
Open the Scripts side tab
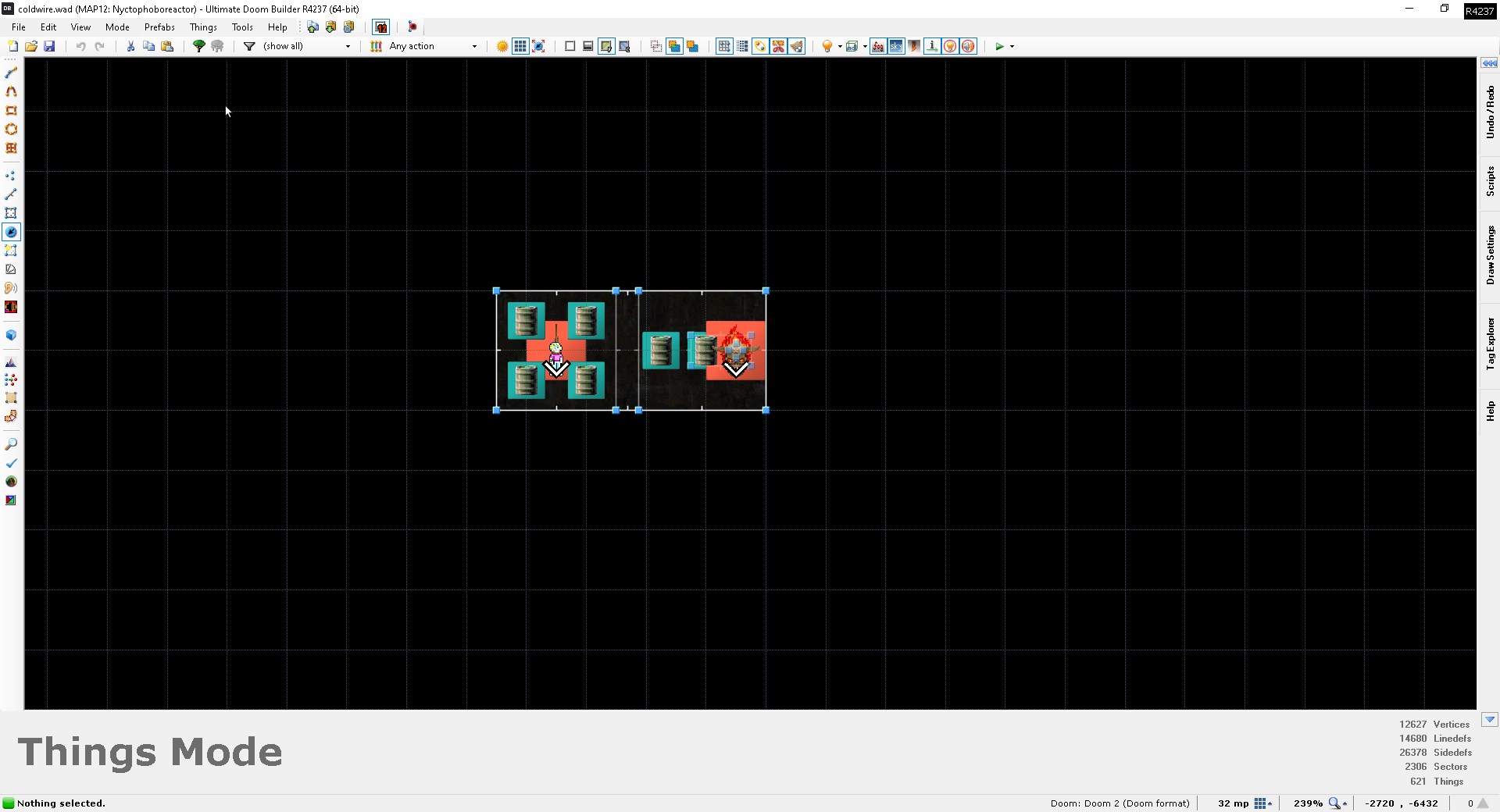[x=1490, y=180]
